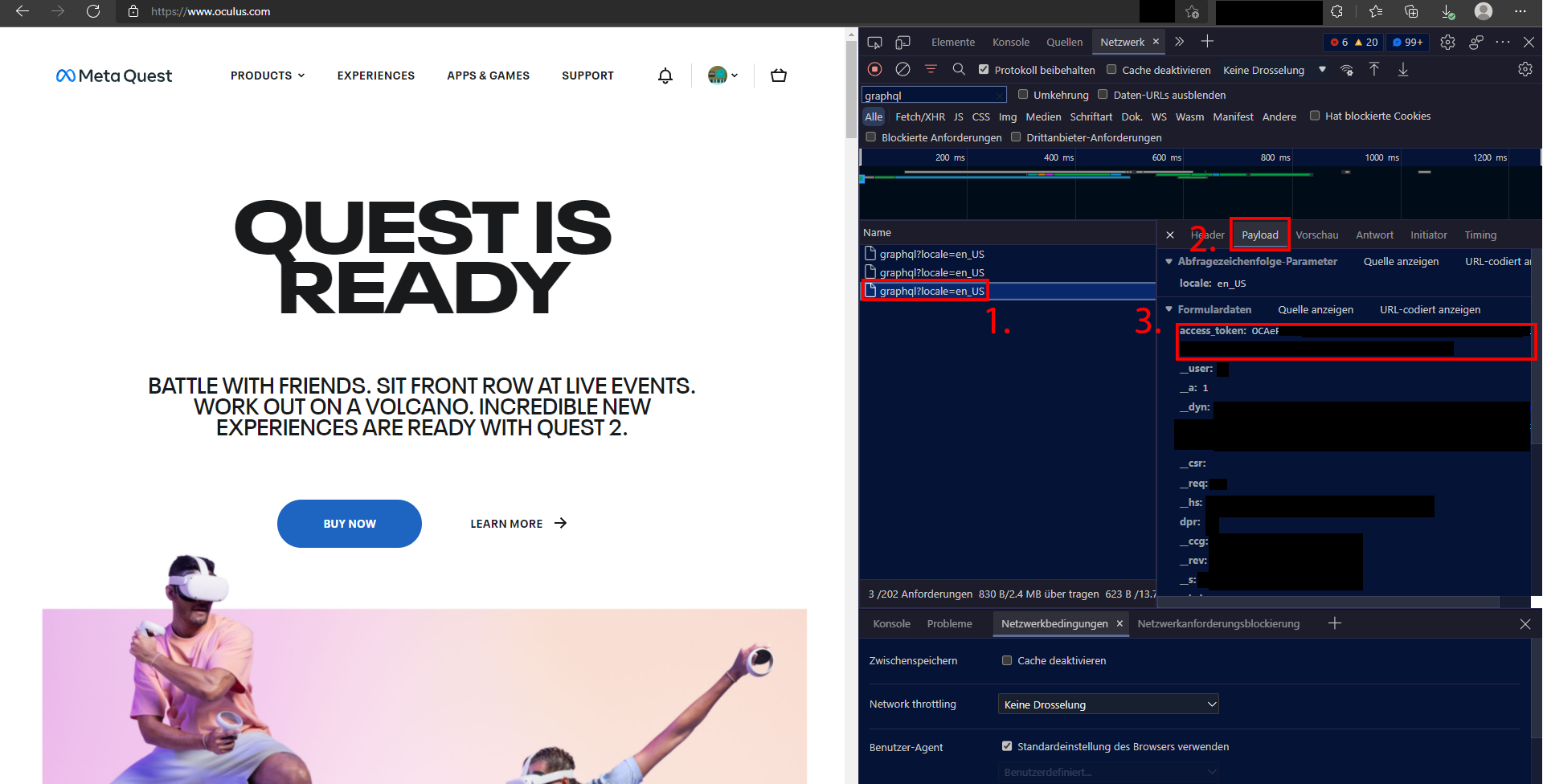Open the shopping cart icon
Image resolution: width=1543 pixels, height=784 pixels.
tap(779, 76)
